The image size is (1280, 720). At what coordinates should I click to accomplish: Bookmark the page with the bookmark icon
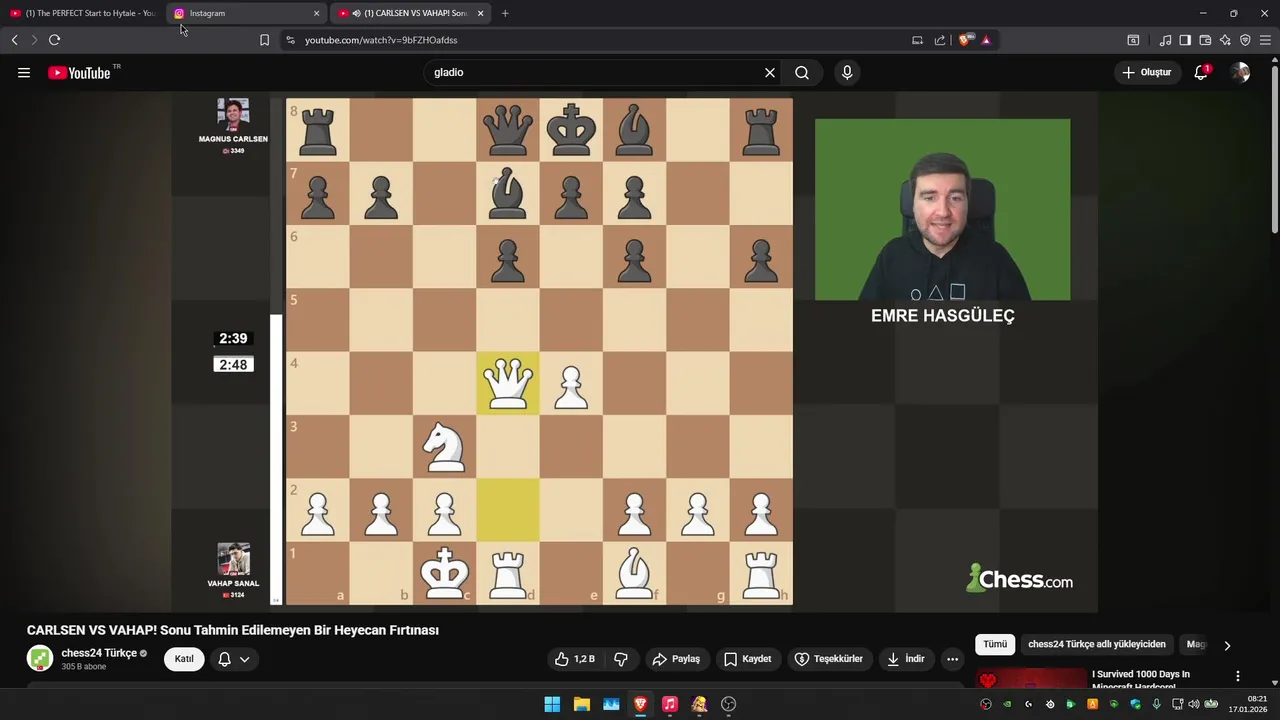point(264,40)
